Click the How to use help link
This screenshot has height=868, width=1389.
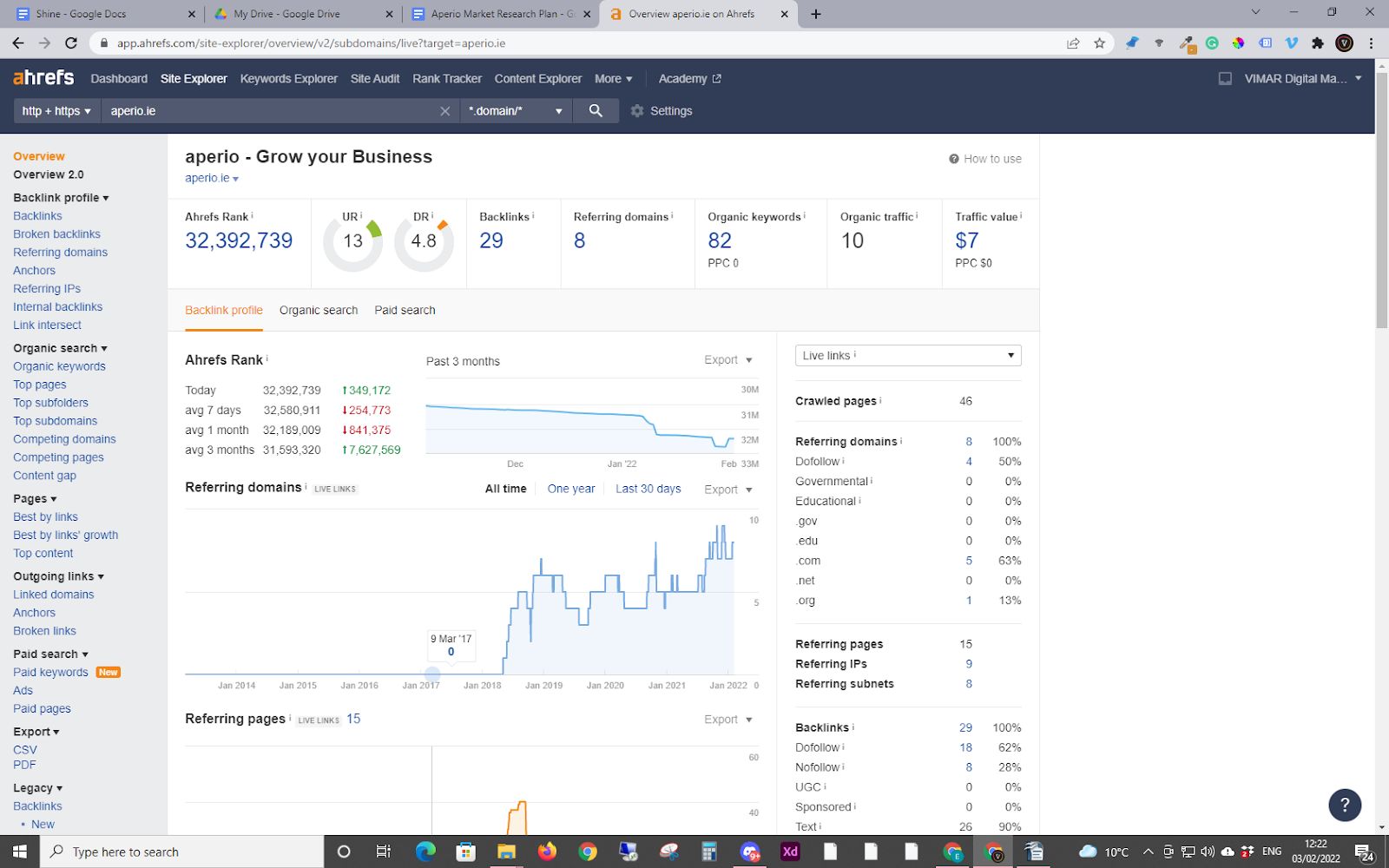point(985,159)
